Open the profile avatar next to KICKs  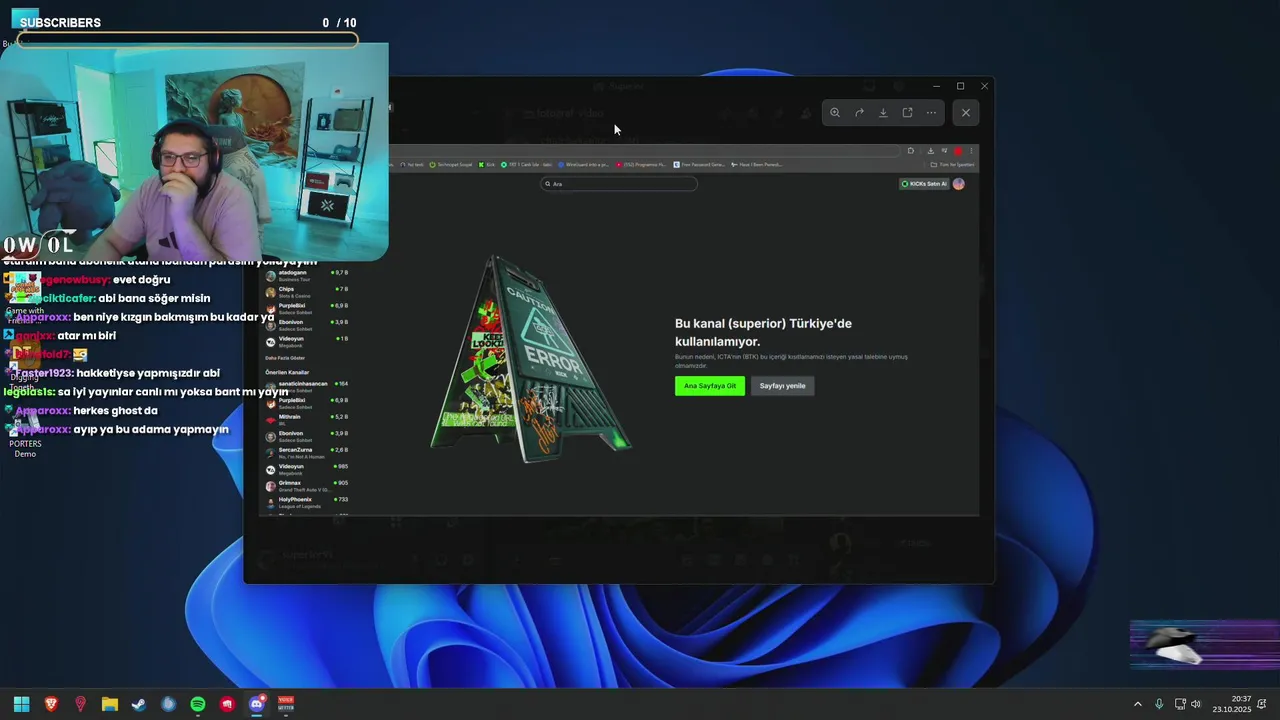click(x=959, y=184)
